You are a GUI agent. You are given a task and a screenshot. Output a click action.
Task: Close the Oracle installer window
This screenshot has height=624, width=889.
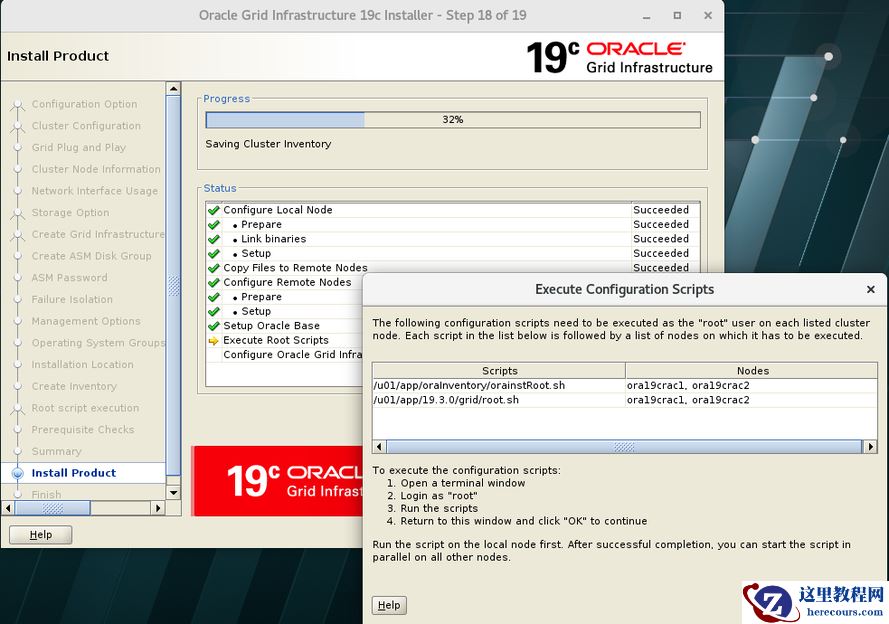[708, 15]
